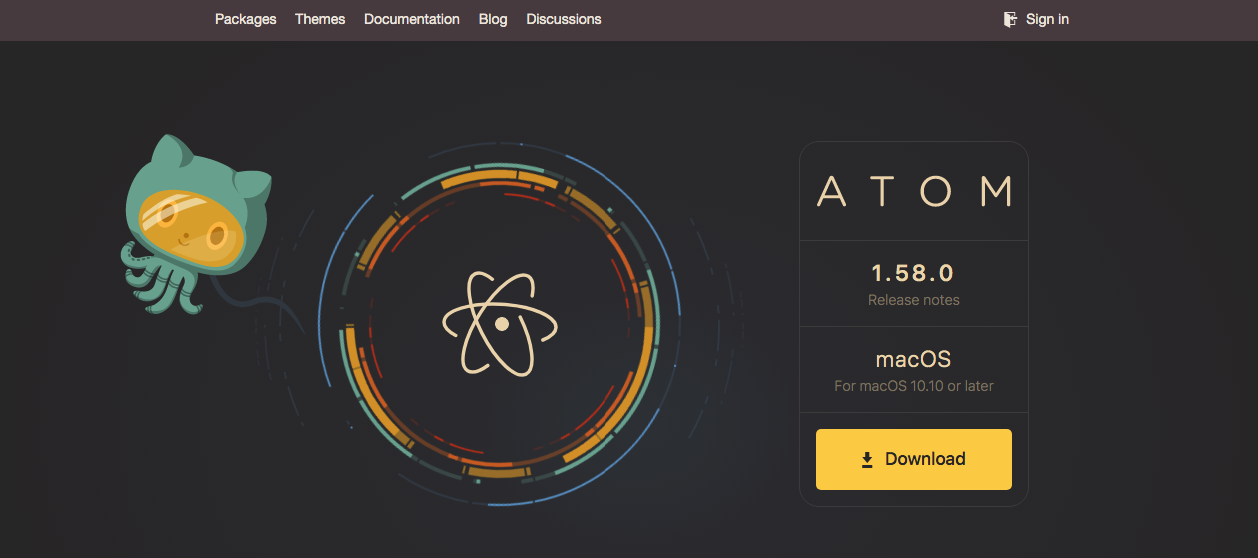1258x558 pixels.
Task: Open the Packages page
Action: click(x=245, y=19)
